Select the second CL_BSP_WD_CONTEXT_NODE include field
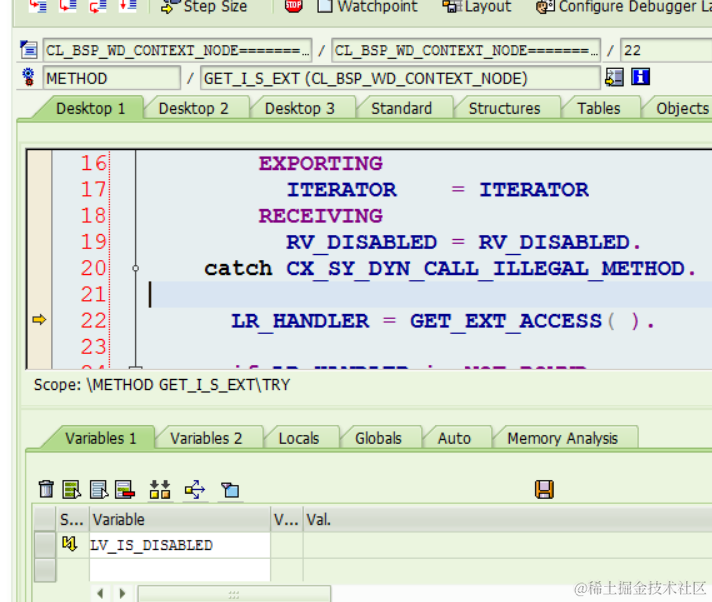Viewport: 712px width, 602px height. (466, 50)
